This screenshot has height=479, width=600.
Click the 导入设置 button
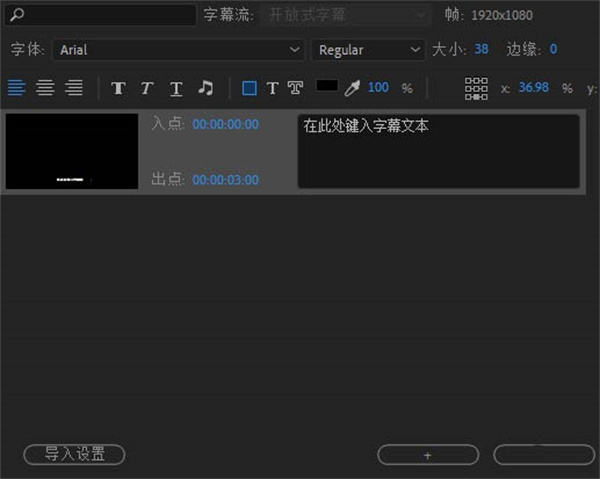(74, 454)
